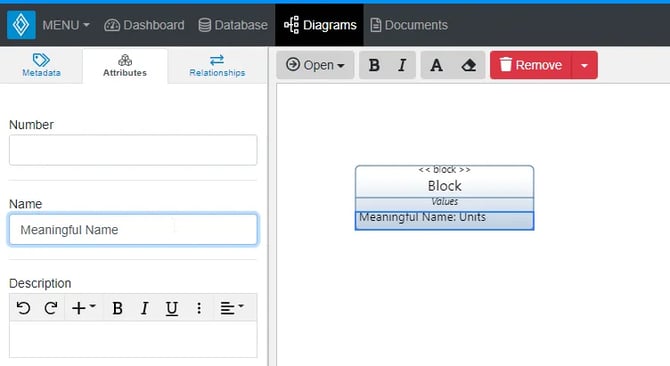
Task: Select the Attributes tab
Action: pyautogui.click(x=125, y=65)
